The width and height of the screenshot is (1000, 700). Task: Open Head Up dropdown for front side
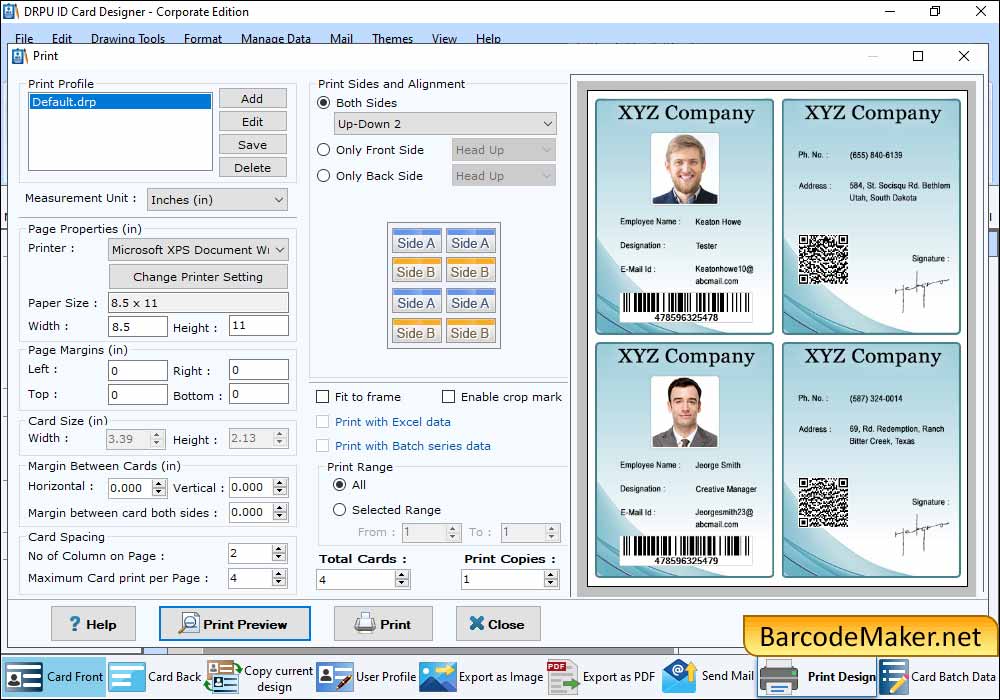pyautogui.click(x=504, y=150)
